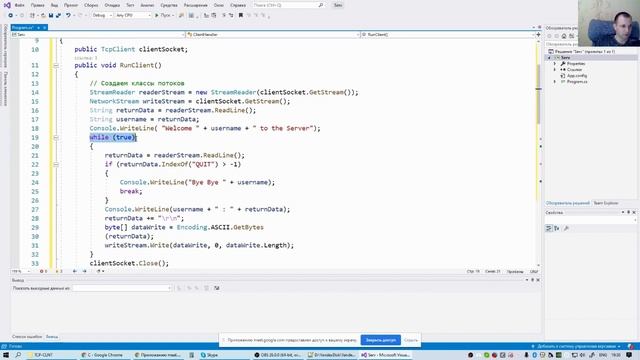Open the Файл menu
This screenshot has width=640, height=360.
coord(20,5)
